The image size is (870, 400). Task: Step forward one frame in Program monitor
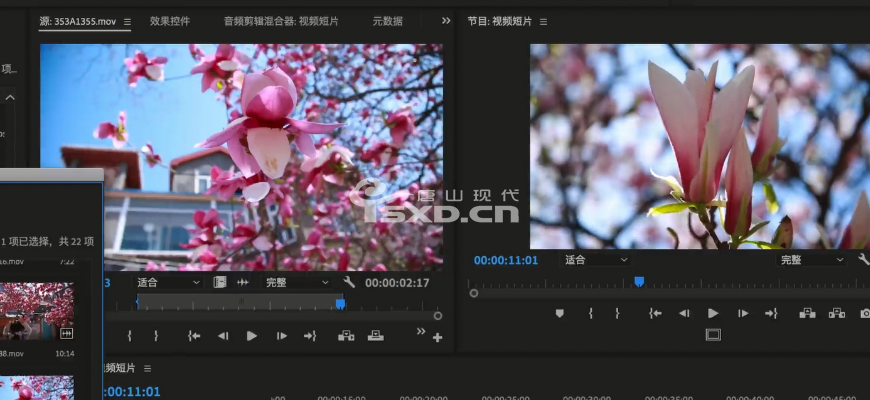(x=743, y=313)
